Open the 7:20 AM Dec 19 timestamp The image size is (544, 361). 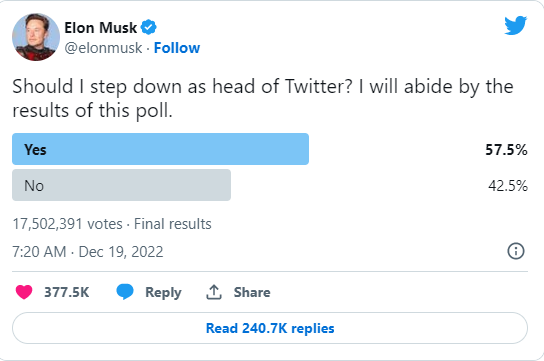pos(88,252)
